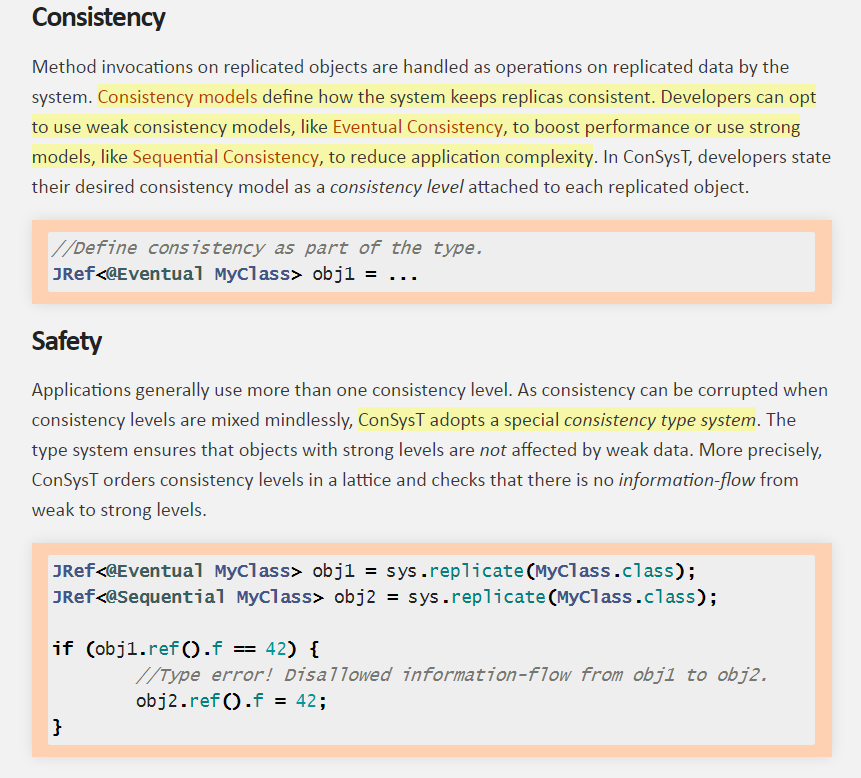Click the '//Type error! Disallowed information-flow' comment

pyautogui.click(x=451, y=675)
